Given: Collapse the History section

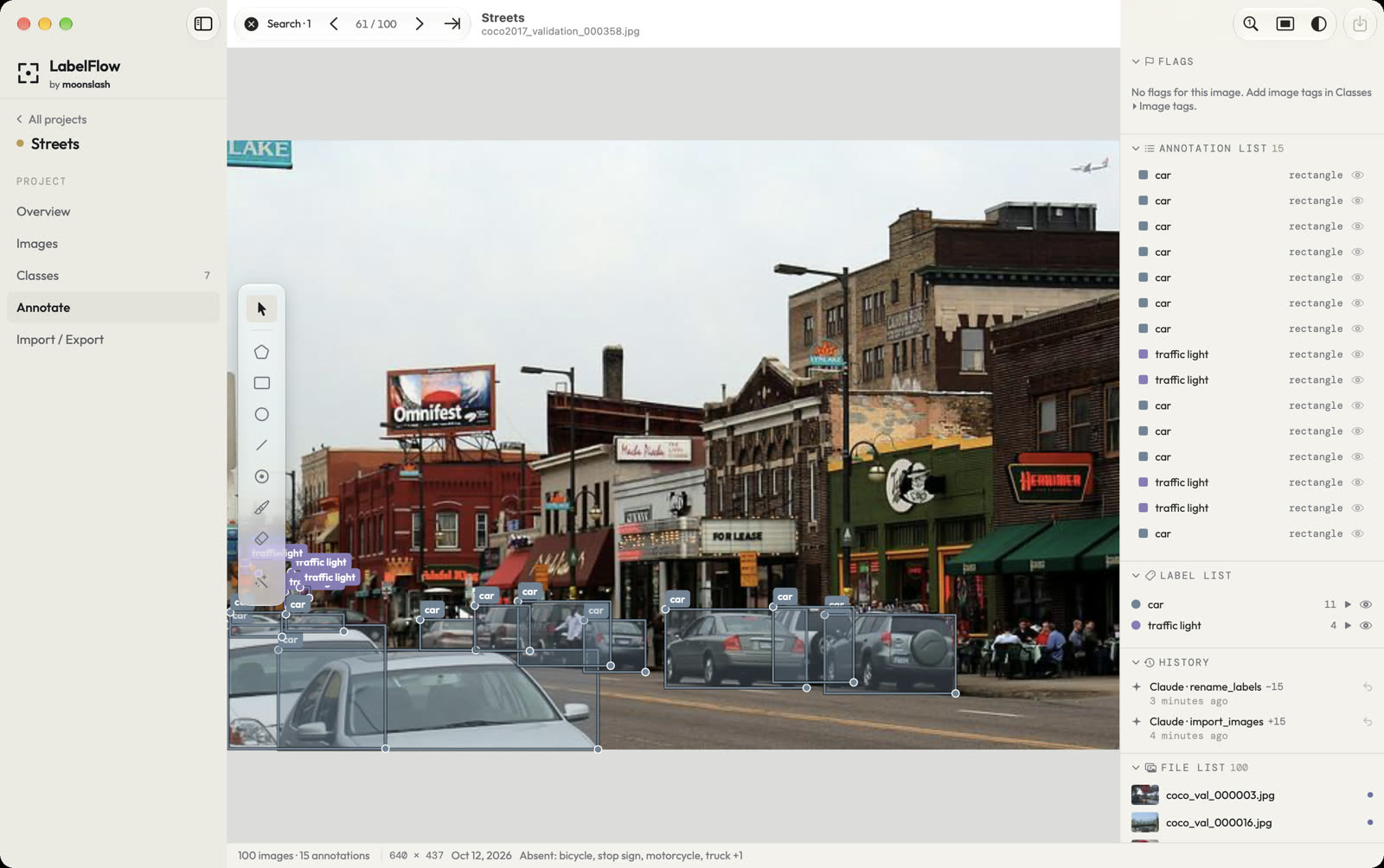Looking at the screenshot, I should point(1136,662).
